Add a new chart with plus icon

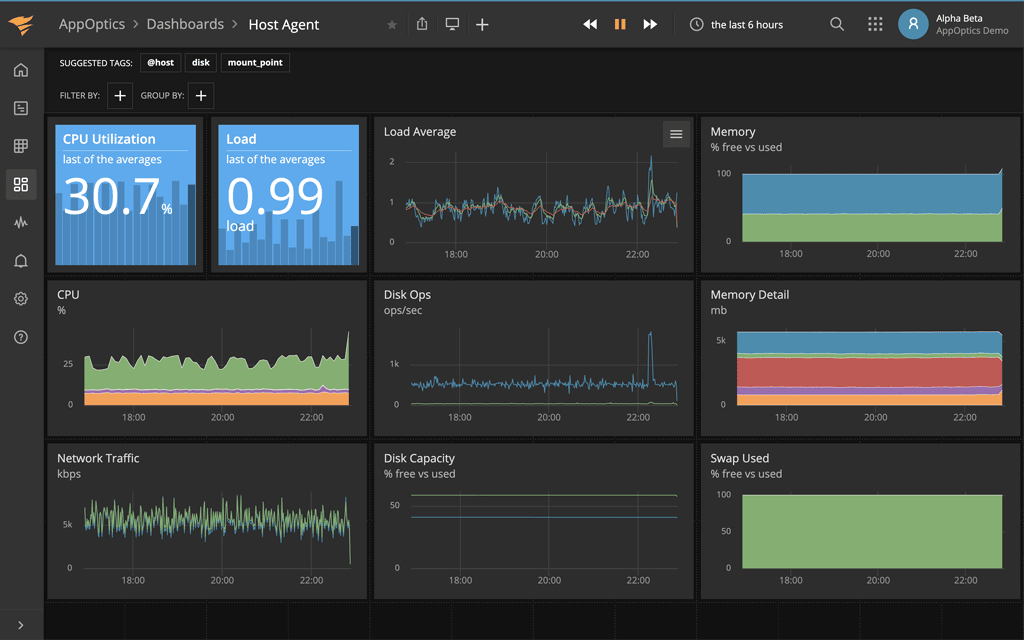pos(482,25)
